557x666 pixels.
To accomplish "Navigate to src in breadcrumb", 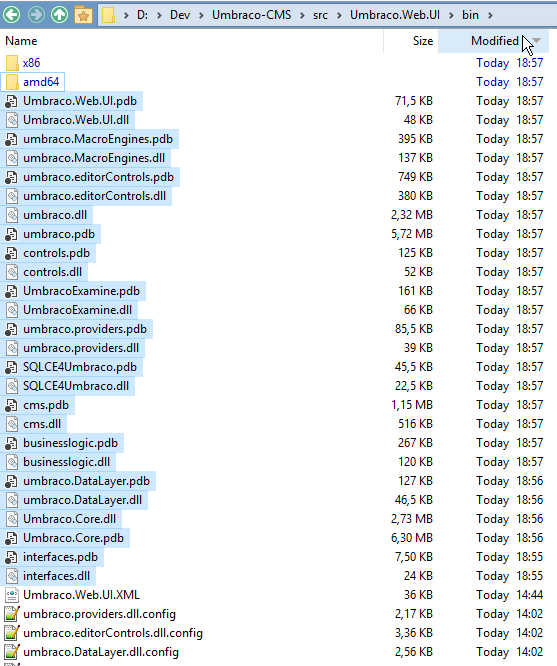I will click(x=320, y=15).
